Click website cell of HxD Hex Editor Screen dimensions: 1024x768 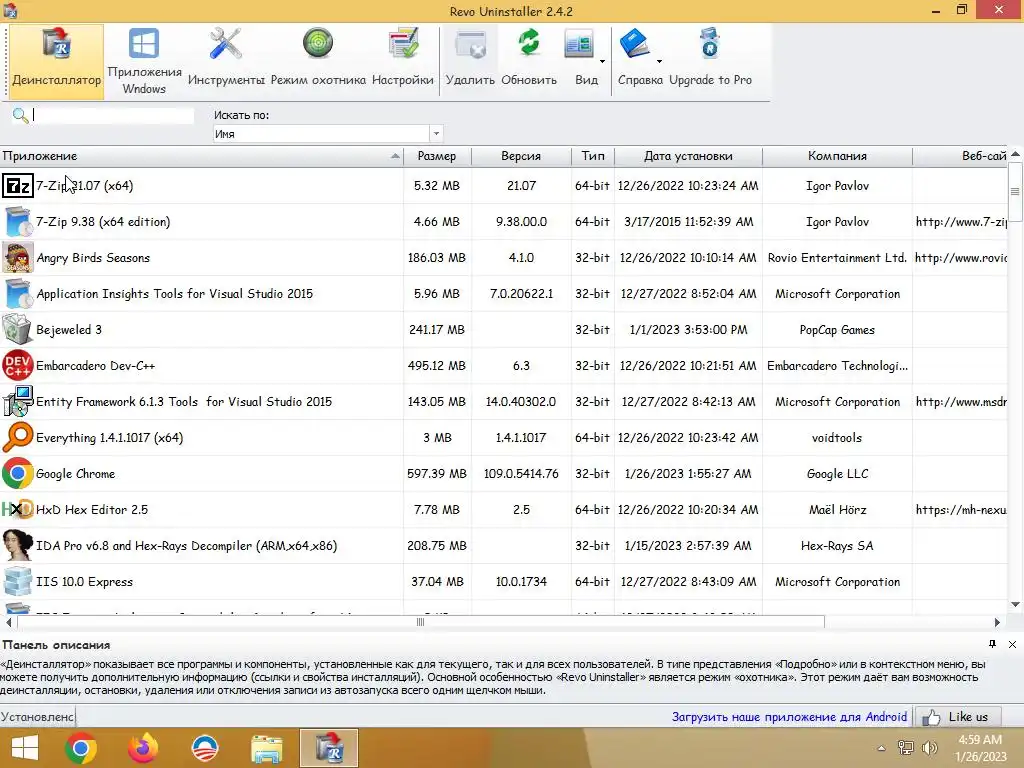pyautogui.click(x=961, y=509)
